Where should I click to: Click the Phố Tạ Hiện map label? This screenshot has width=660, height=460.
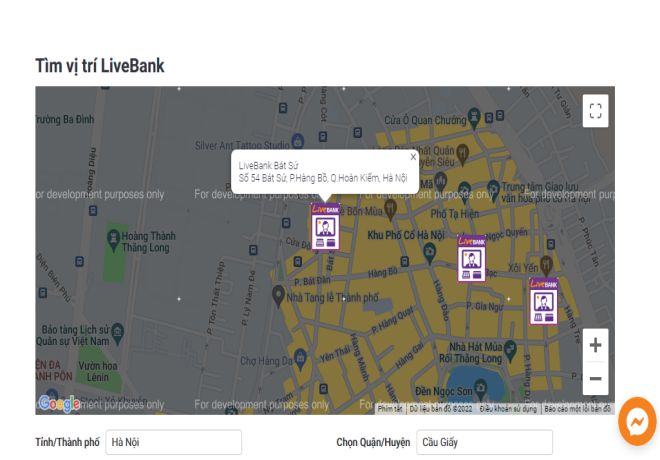tap(455, 214)
